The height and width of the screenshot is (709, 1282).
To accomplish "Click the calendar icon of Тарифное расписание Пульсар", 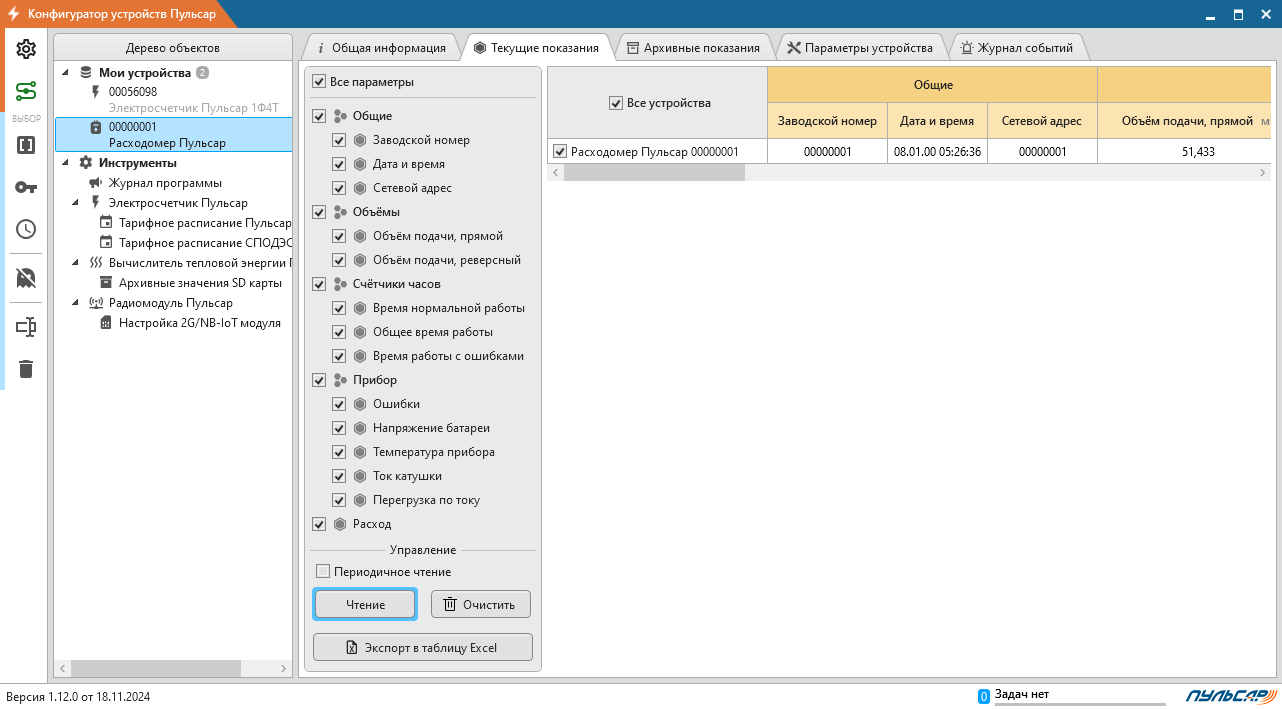I will 106,223.
